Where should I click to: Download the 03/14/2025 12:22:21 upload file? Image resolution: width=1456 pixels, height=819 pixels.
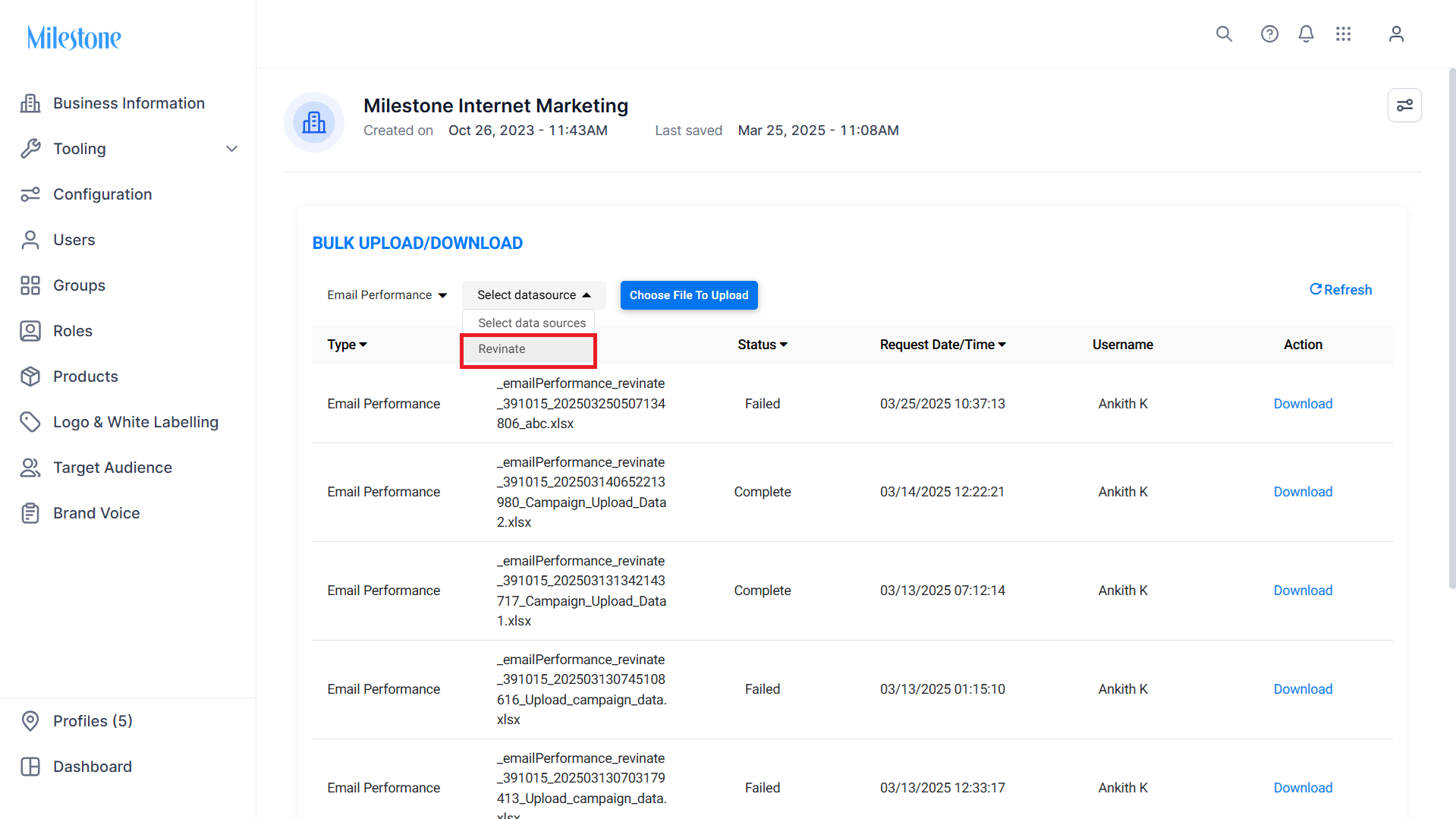click(x=1303, y=492)
